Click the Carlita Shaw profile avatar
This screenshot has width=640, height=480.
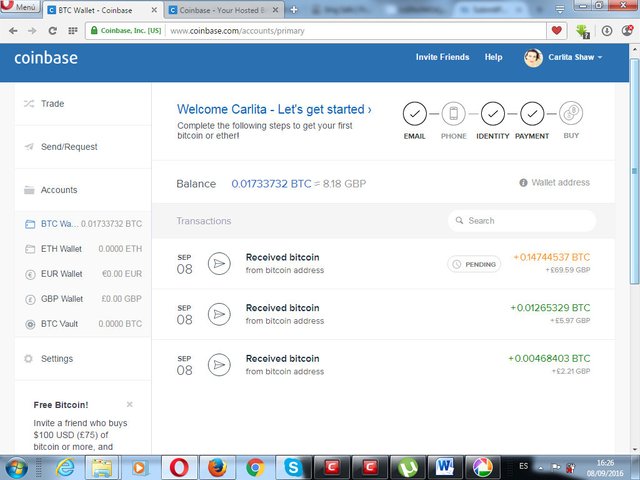click(533, 58)
